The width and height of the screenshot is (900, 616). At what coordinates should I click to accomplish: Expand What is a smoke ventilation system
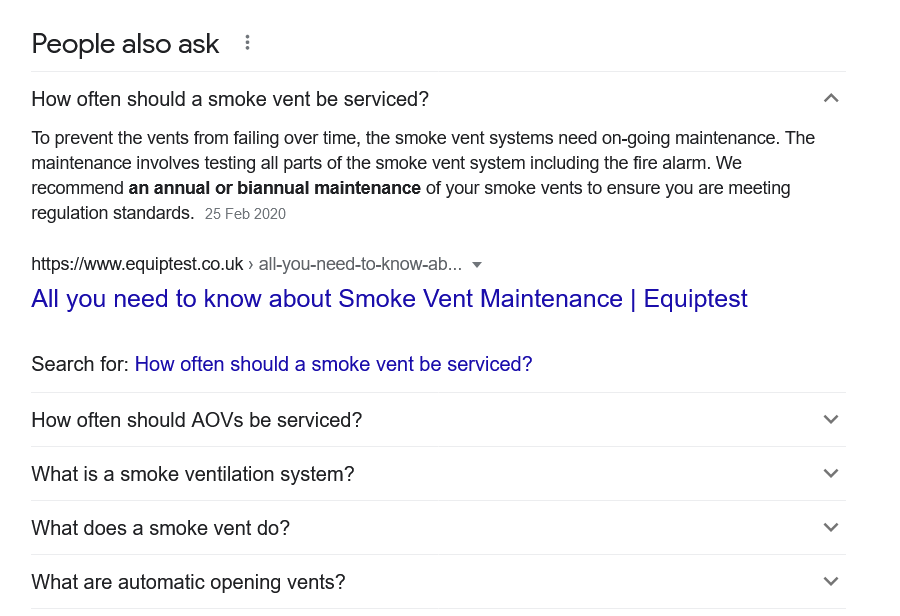coord(438,474)
